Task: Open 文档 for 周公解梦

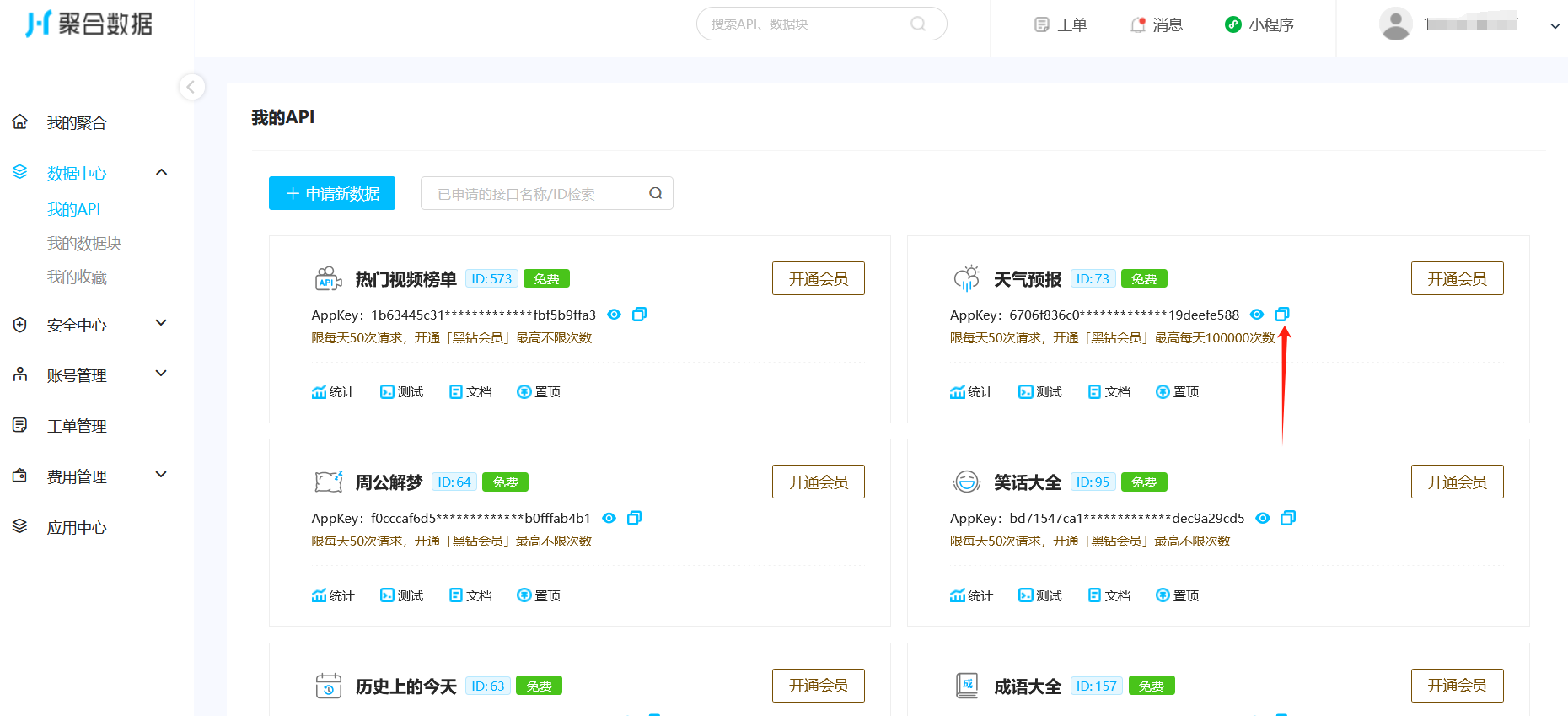Action: point(470,595)
